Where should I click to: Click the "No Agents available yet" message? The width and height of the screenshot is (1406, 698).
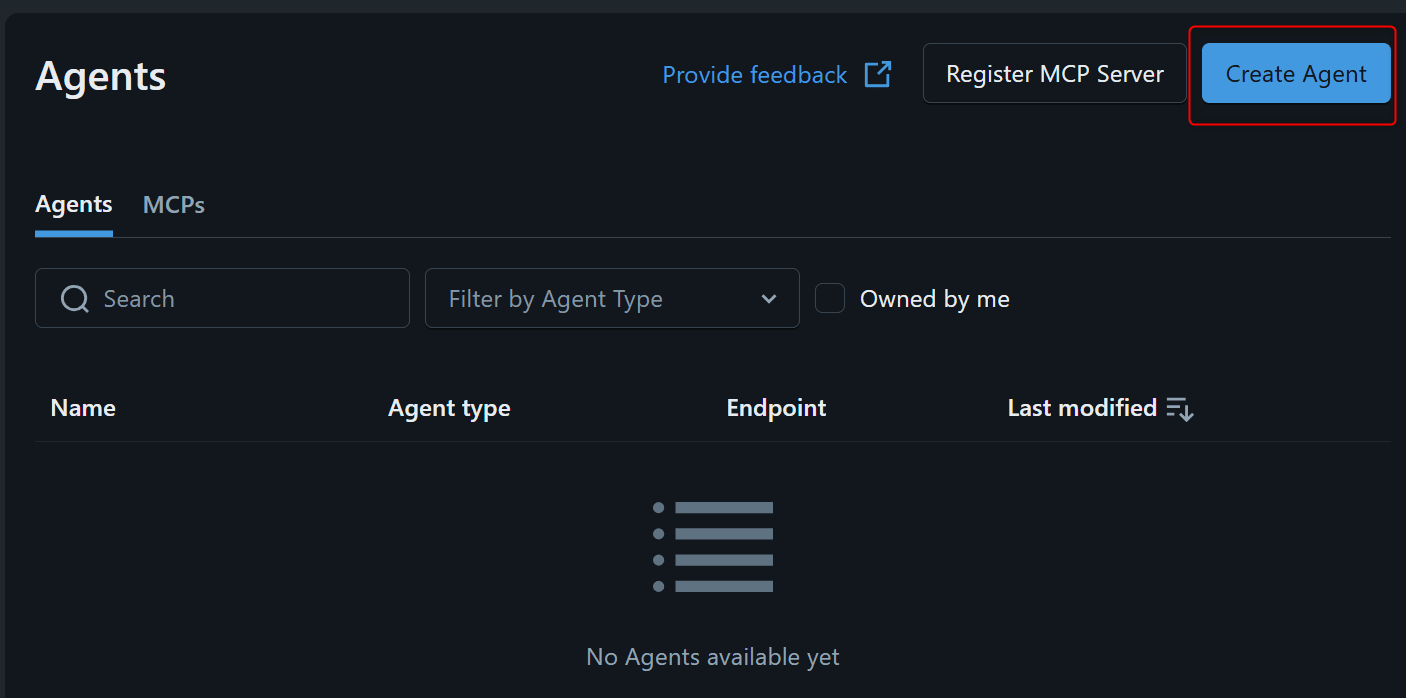(x=712, y=657)
